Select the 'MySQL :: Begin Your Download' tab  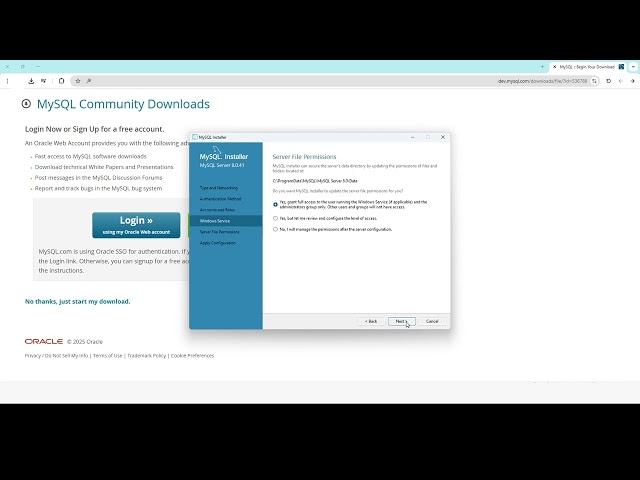point(588,67)
